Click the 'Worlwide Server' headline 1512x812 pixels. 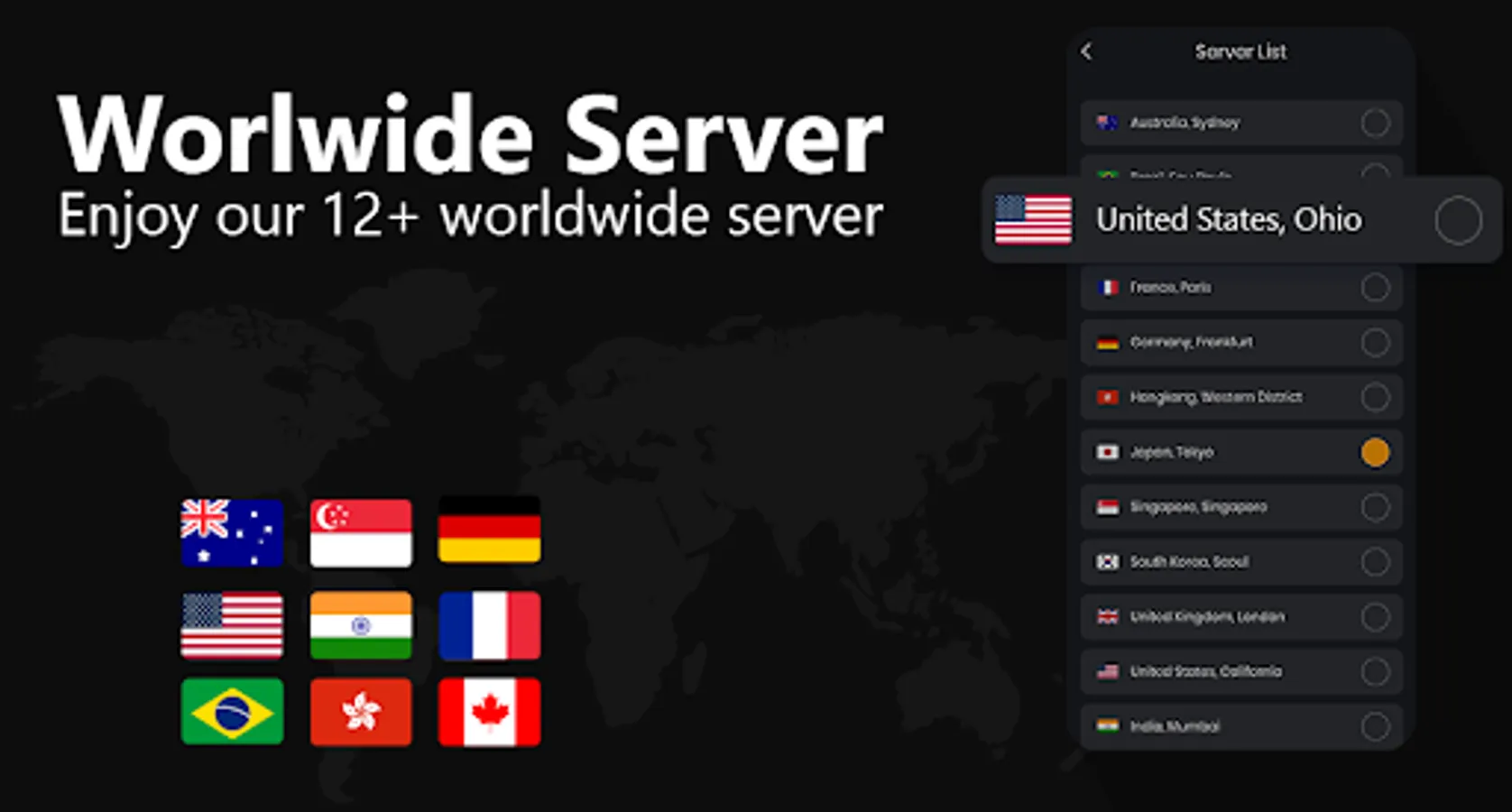[470, 135]
